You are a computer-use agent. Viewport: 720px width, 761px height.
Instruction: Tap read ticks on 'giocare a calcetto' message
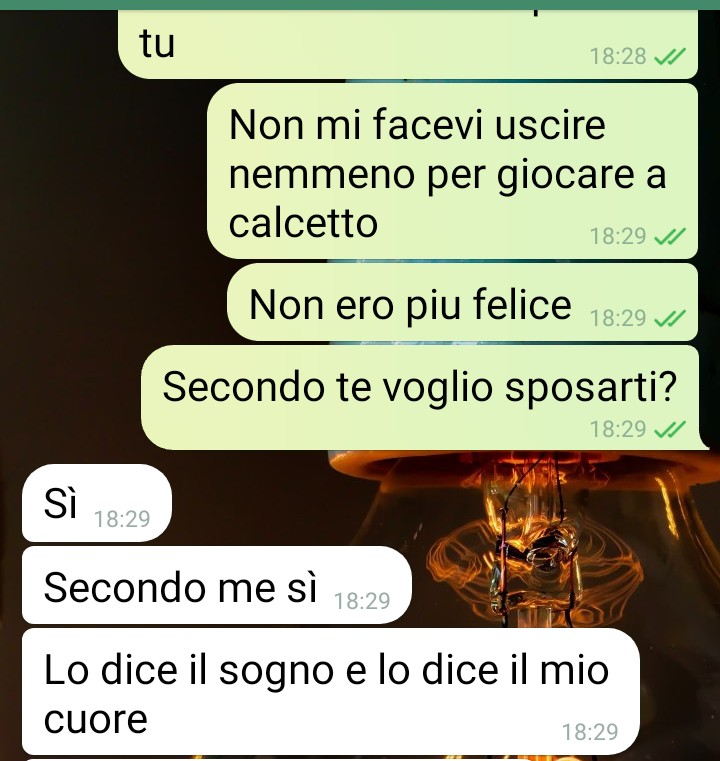[670, 236]
